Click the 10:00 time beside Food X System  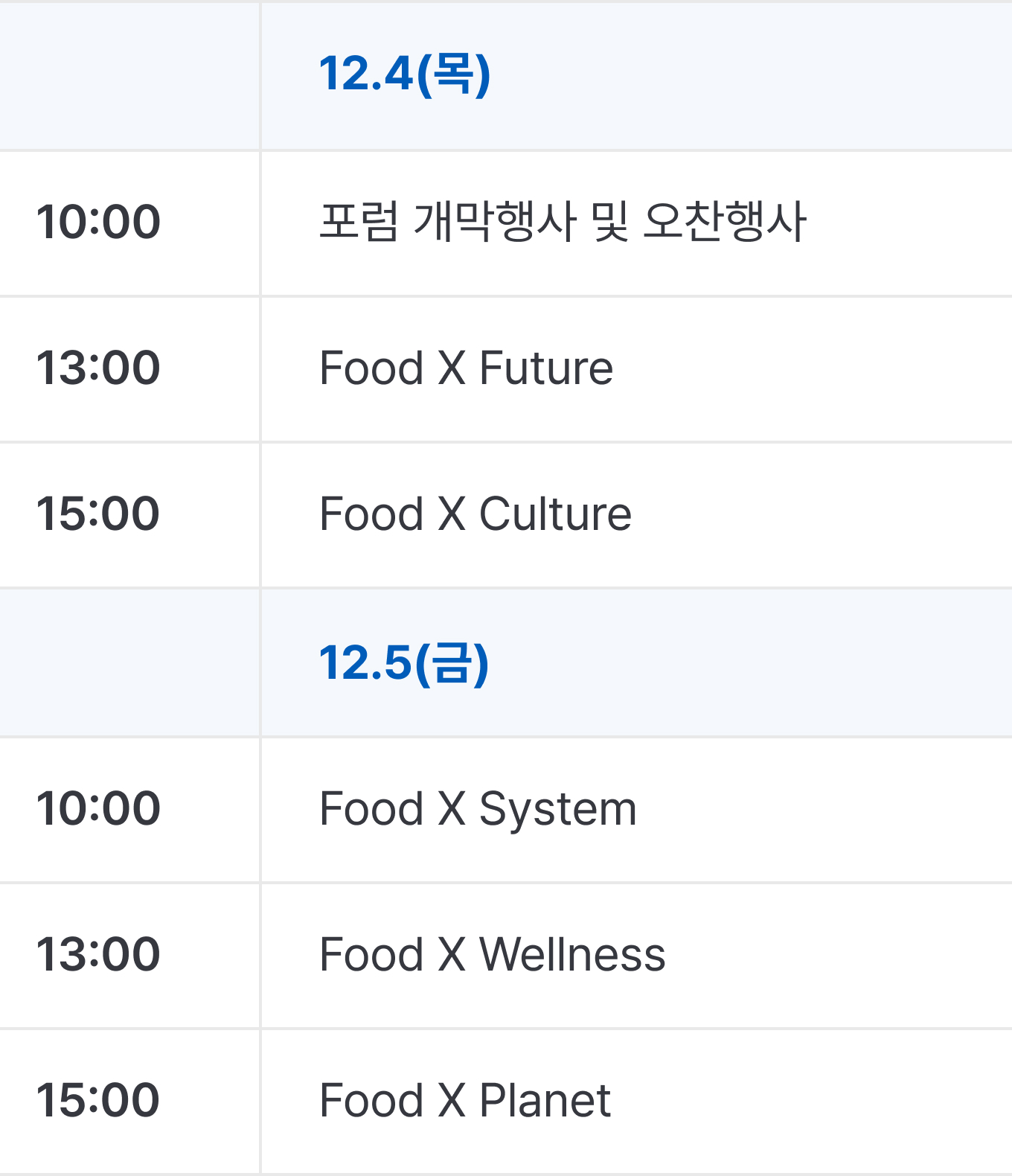[x=98, y=809]
